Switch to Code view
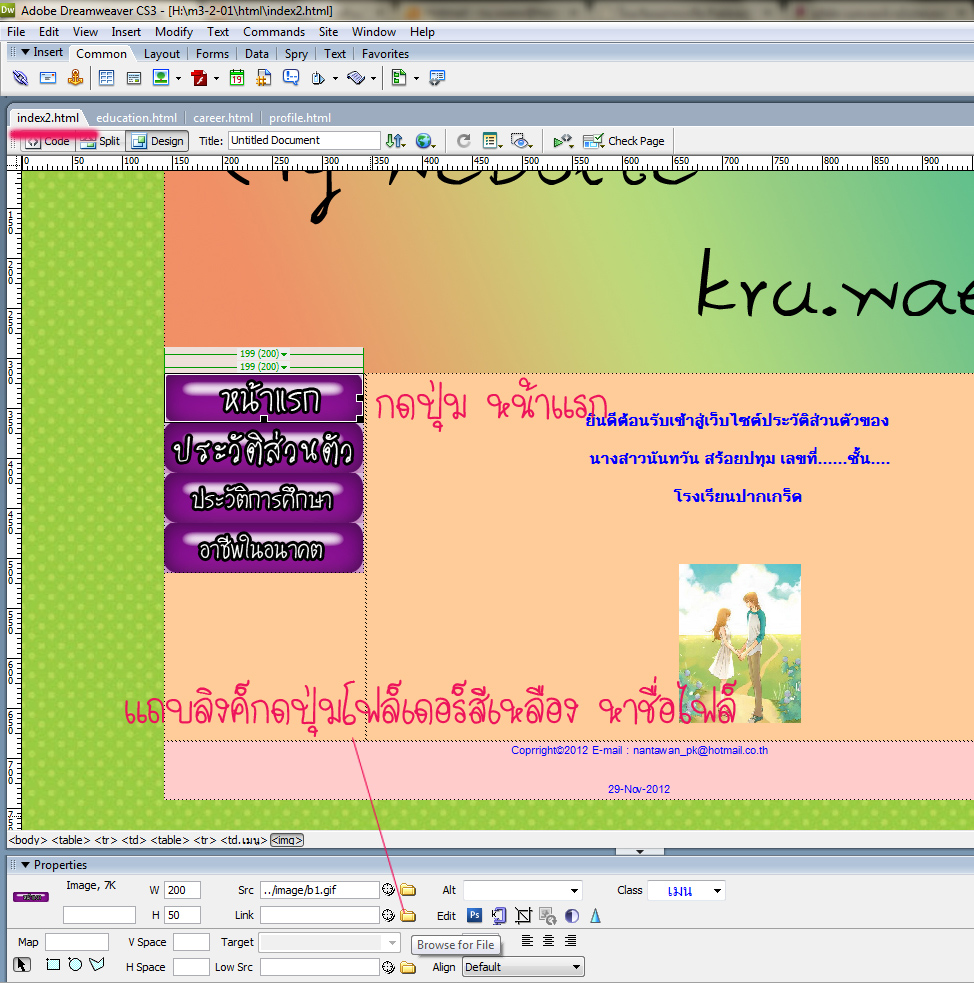The height and width of the screenshot is (983, 974). (49, 141)
